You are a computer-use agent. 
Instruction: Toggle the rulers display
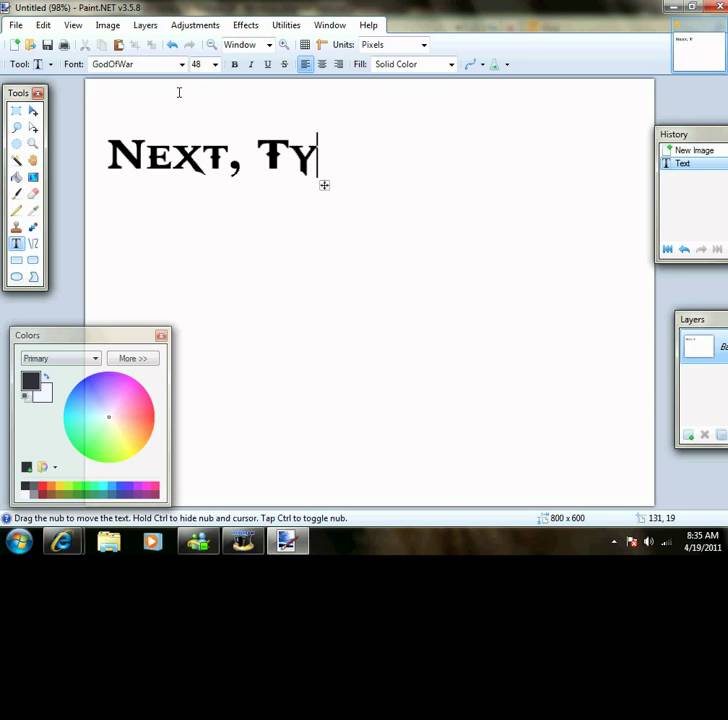point(321,45)
